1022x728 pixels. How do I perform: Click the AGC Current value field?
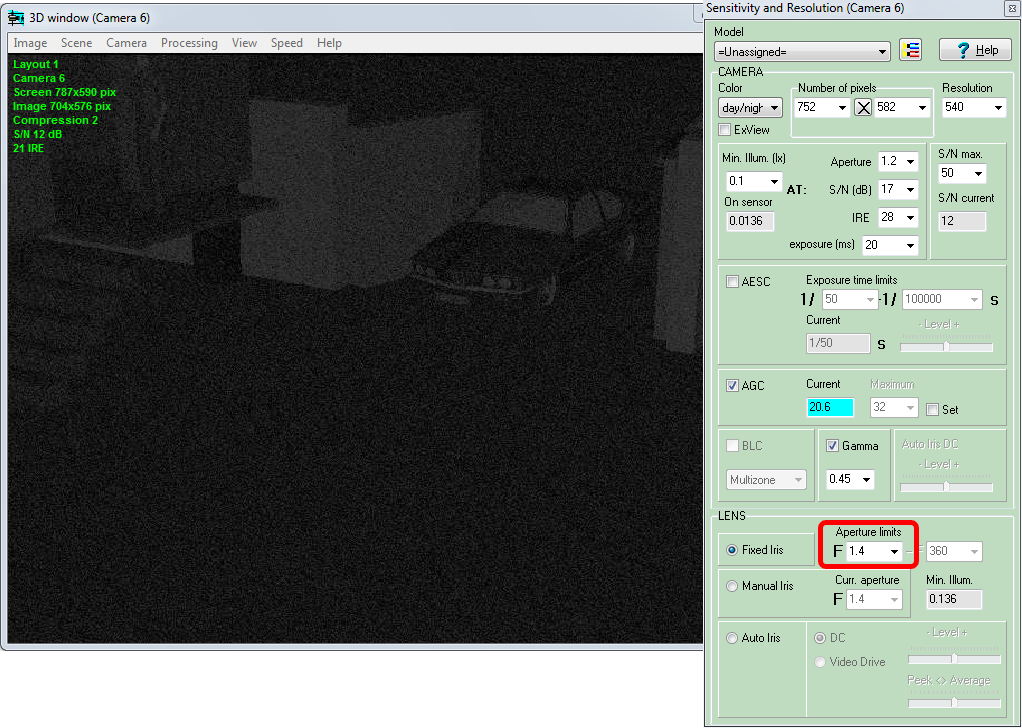coord(829,407)
